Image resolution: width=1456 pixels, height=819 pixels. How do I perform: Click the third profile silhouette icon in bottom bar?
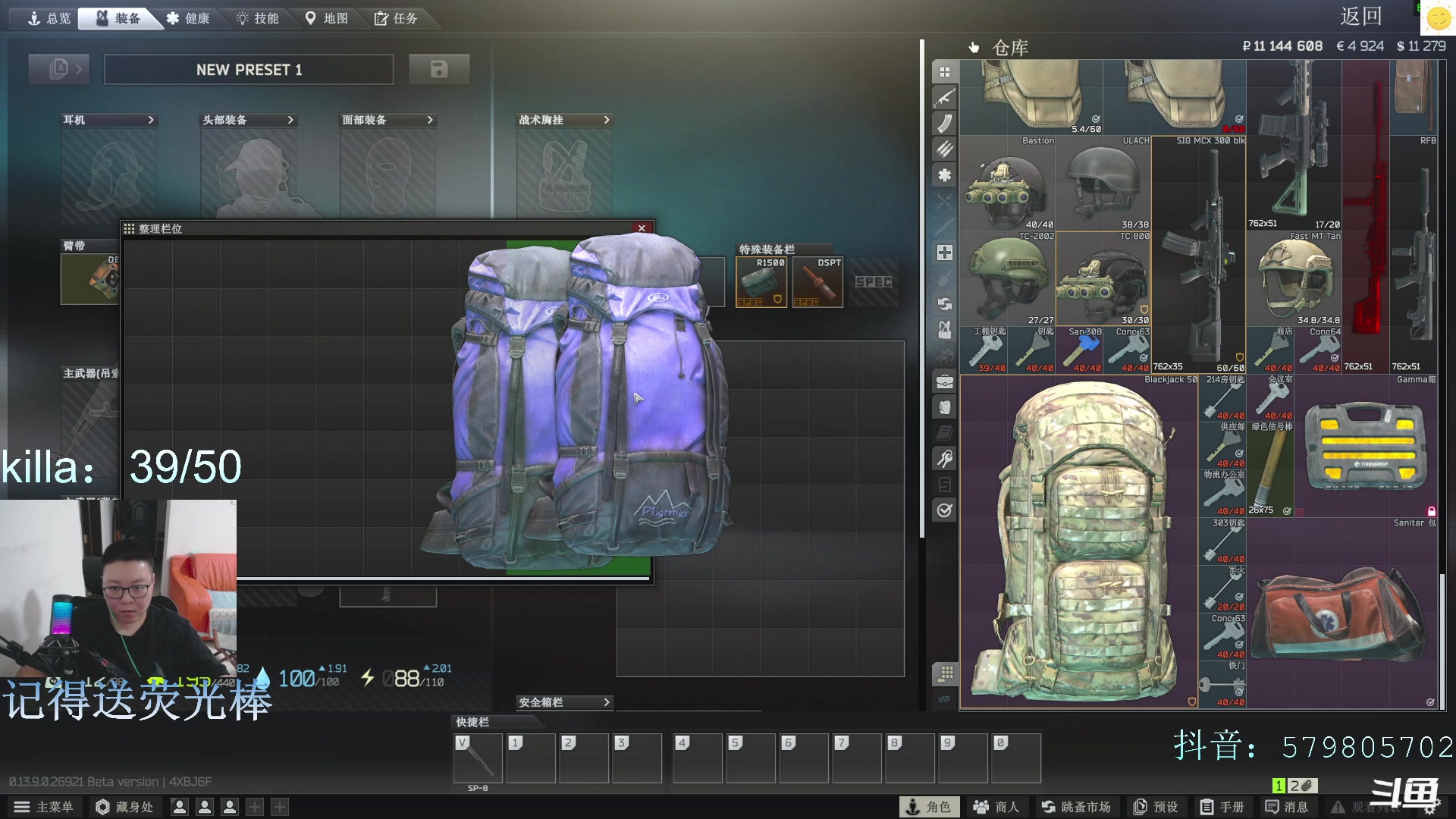click(230, 807)
